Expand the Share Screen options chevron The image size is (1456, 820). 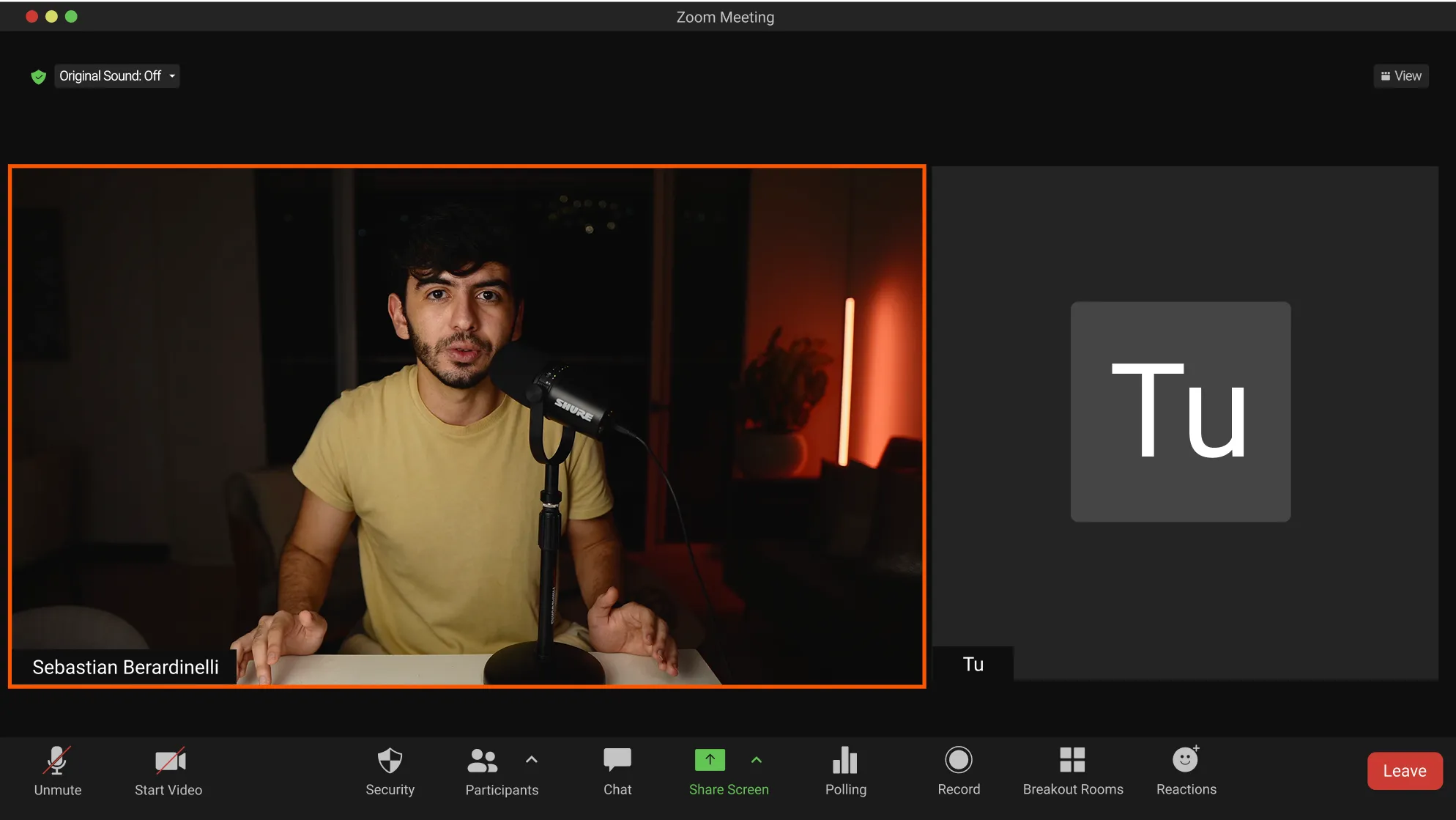(757, 760)
